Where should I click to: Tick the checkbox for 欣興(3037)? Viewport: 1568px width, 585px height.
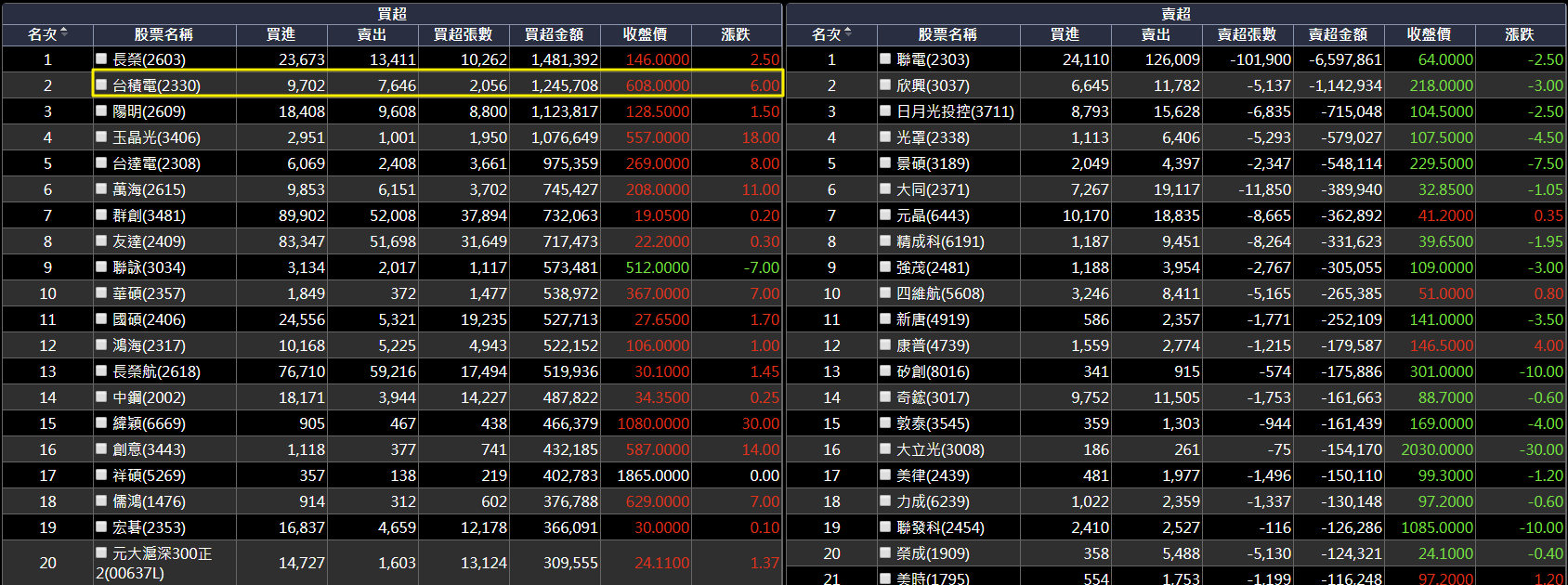[885, 84]
